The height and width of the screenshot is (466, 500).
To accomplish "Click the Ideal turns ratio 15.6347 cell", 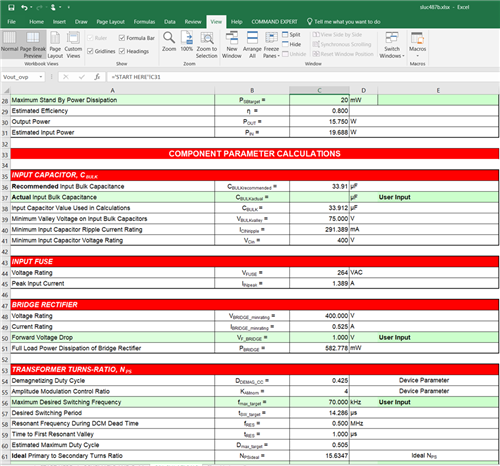I will [319, 456].
